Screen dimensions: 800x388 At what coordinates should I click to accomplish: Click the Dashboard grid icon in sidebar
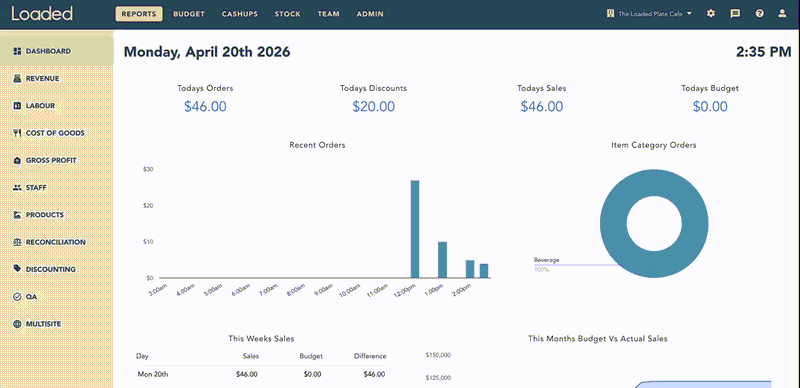(17, 51)
